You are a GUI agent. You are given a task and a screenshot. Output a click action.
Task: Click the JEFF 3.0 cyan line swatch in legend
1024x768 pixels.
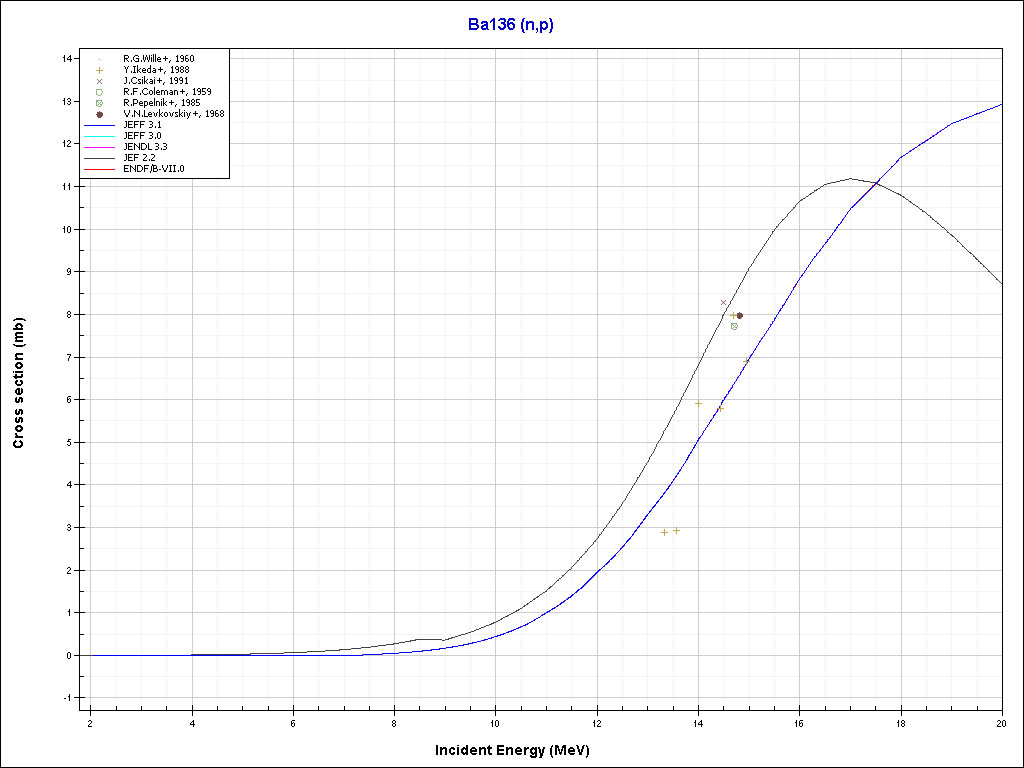100,136
